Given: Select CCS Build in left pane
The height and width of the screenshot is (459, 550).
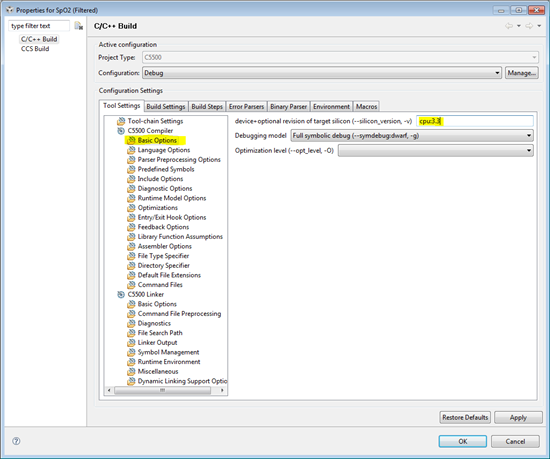Looking at the screenshot, I should point(35,49).
